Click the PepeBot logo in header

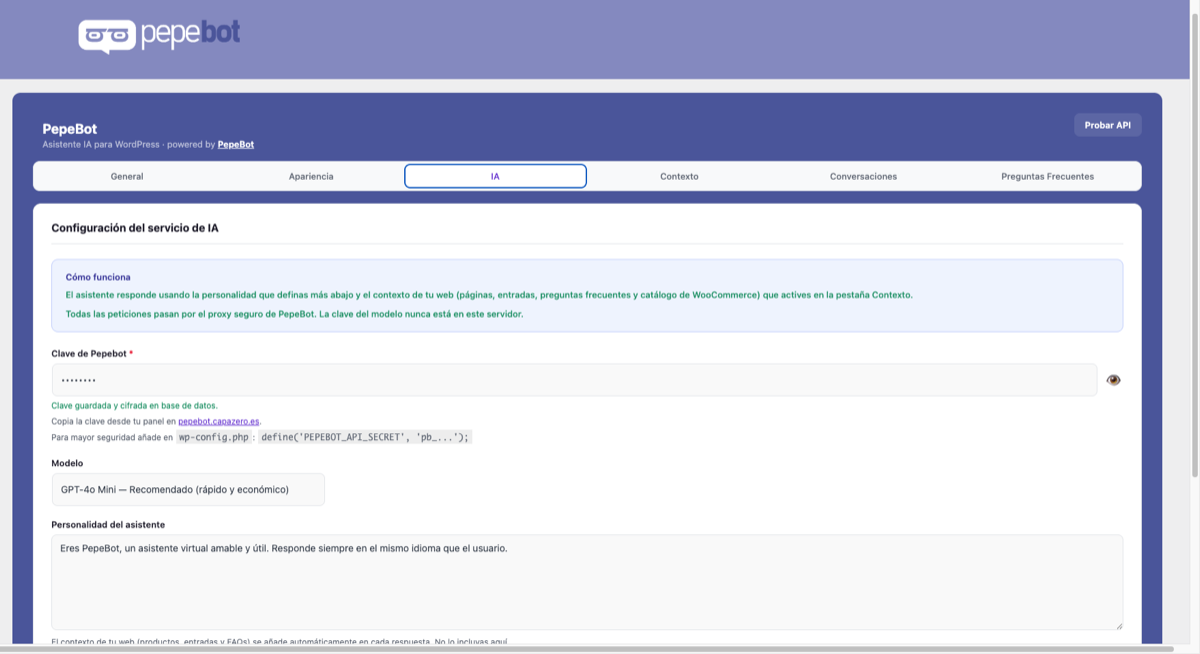pyautogui.click(x=160, y=35)
